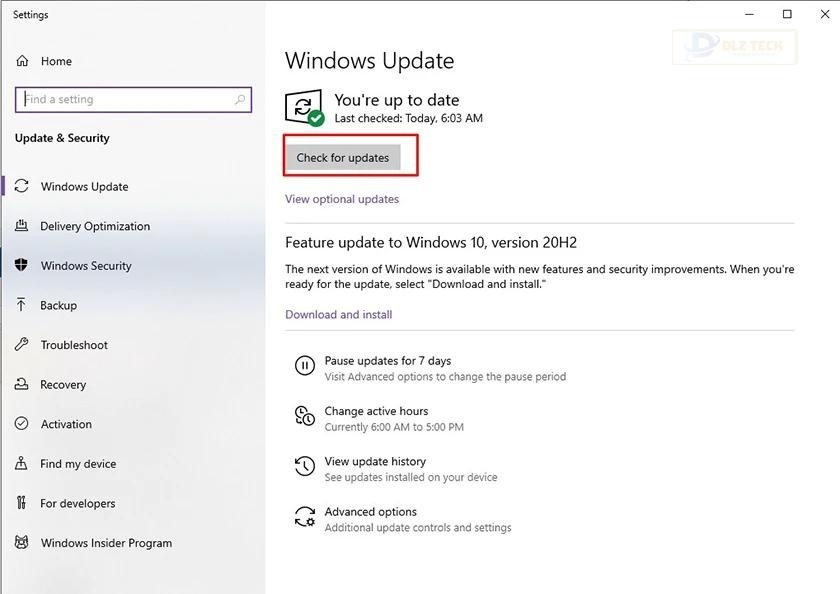This screenshot has width=840, height=594.
Task: Click "Currently 6:00 AM to 5:00 PM" text
Action: pos(394,427)
